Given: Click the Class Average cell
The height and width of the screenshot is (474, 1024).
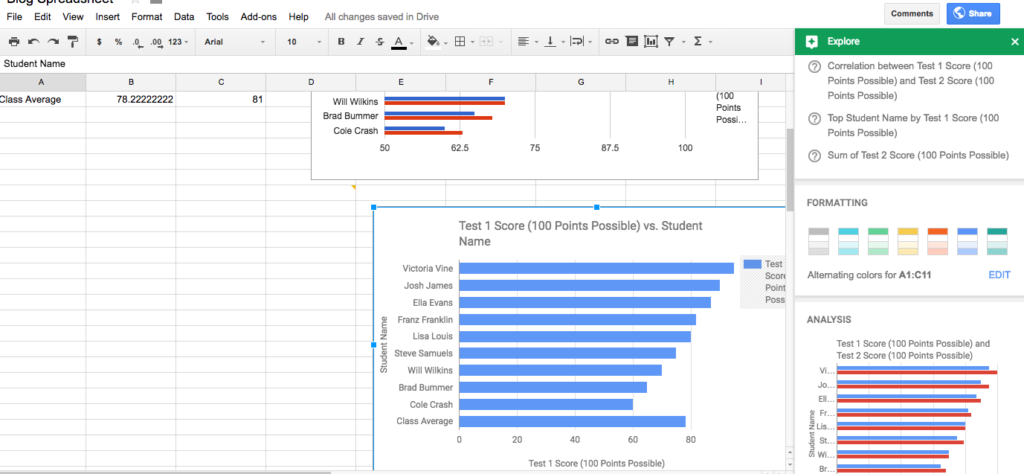Looking at the screenshot, I should point(42,100).
